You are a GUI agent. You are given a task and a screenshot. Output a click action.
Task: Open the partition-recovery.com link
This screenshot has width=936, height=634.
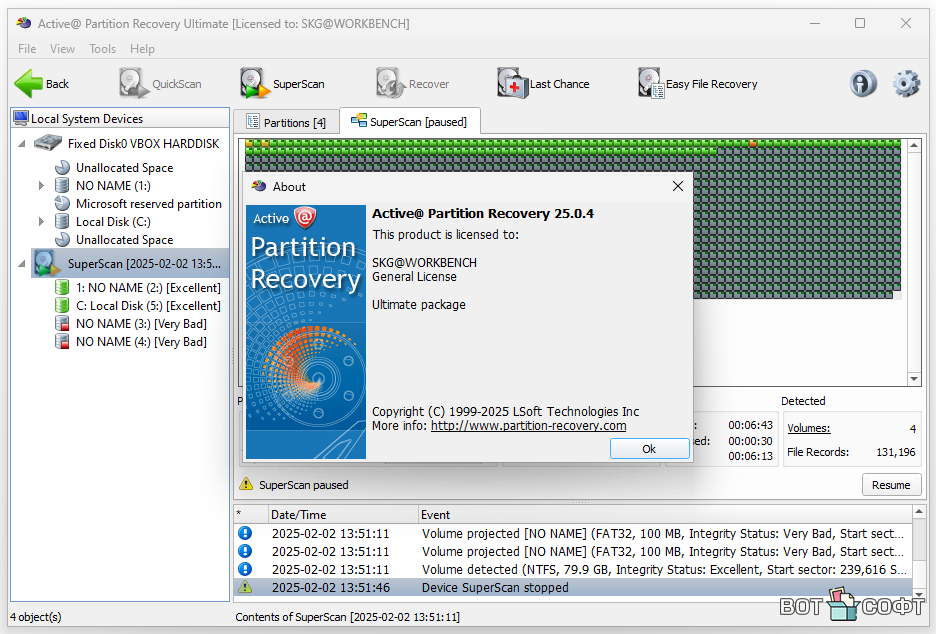[x=528, y=426]
